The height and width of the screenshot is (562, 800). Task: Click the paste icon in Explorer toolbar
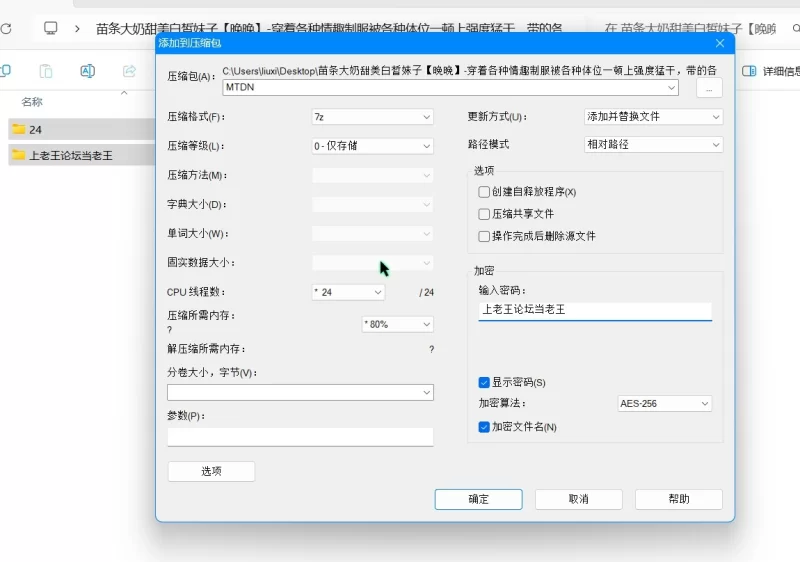[46, 71]
